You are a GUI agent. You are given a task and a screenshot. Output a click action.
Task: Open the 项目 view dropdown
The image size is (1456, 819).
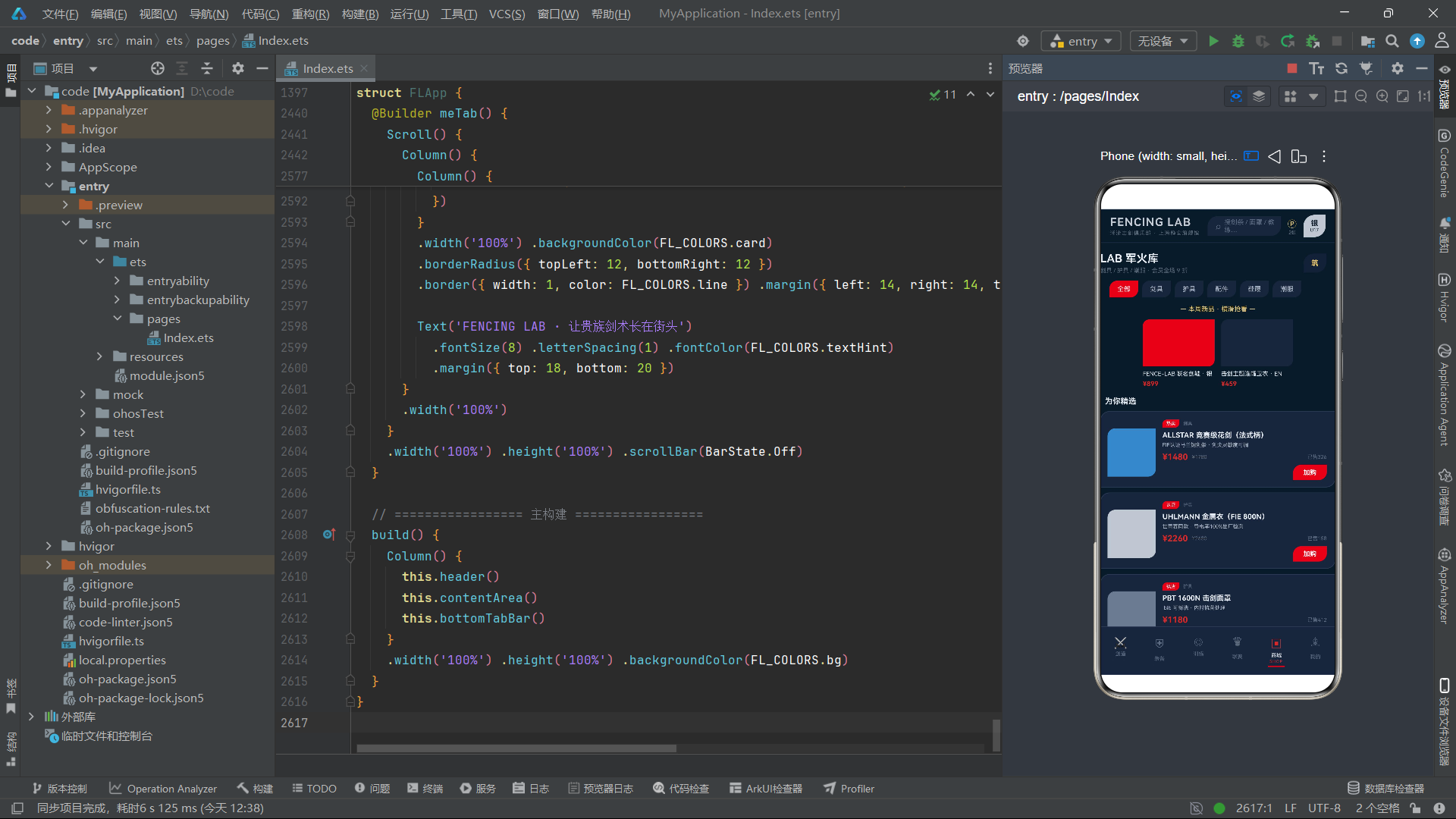(x=67, y=68)
